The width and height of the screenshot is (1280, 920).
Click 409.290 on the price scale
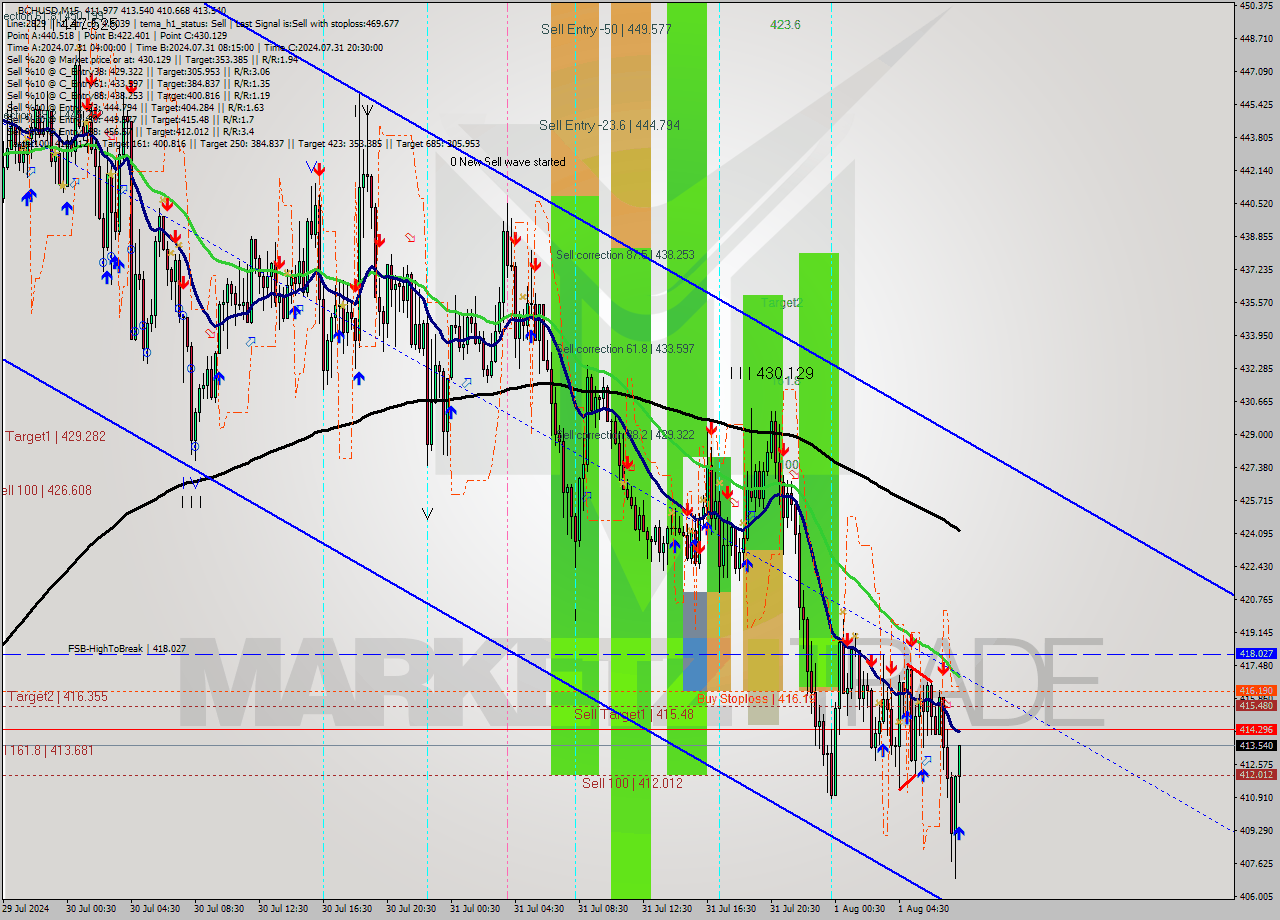pyautogui.click(x=1256, y=830)
